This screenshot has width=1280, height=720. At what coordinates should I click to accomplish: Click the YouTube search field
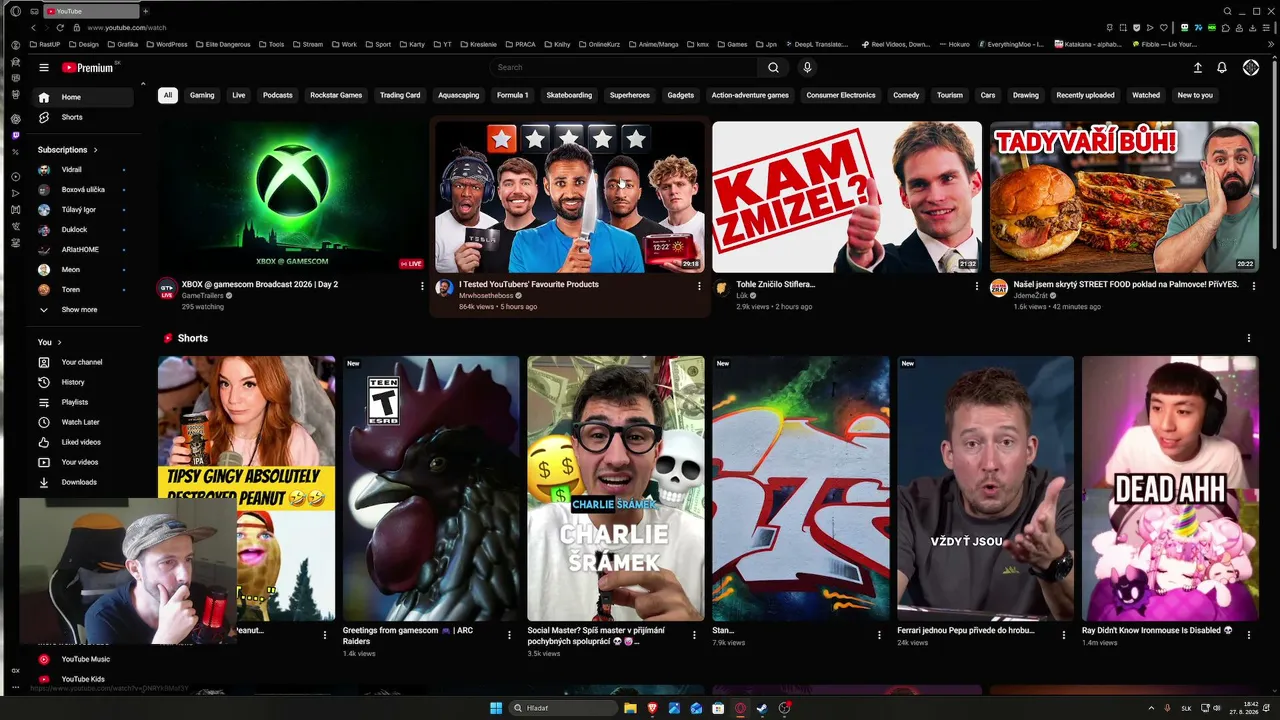(625, 67)
